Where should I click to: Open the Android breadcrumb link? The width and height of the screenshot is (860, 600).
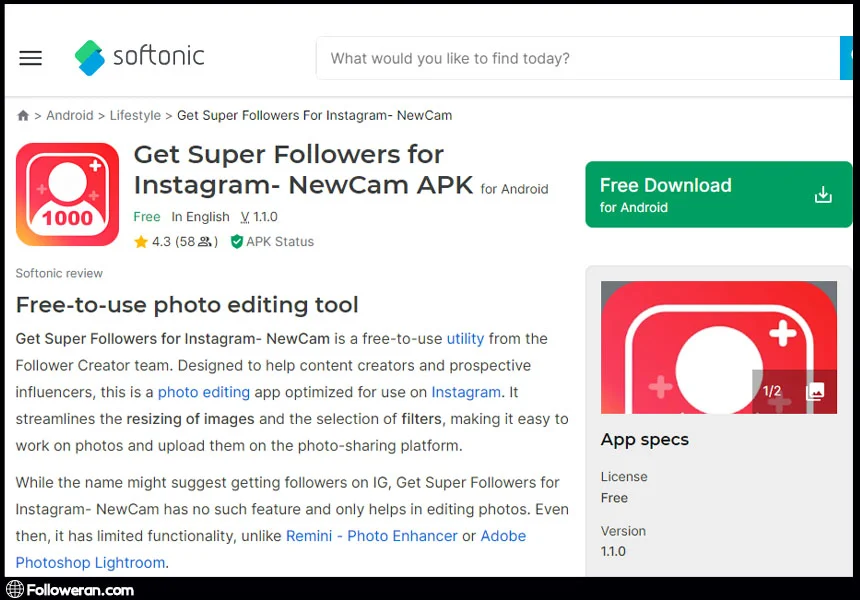click(x=70, y=116)
